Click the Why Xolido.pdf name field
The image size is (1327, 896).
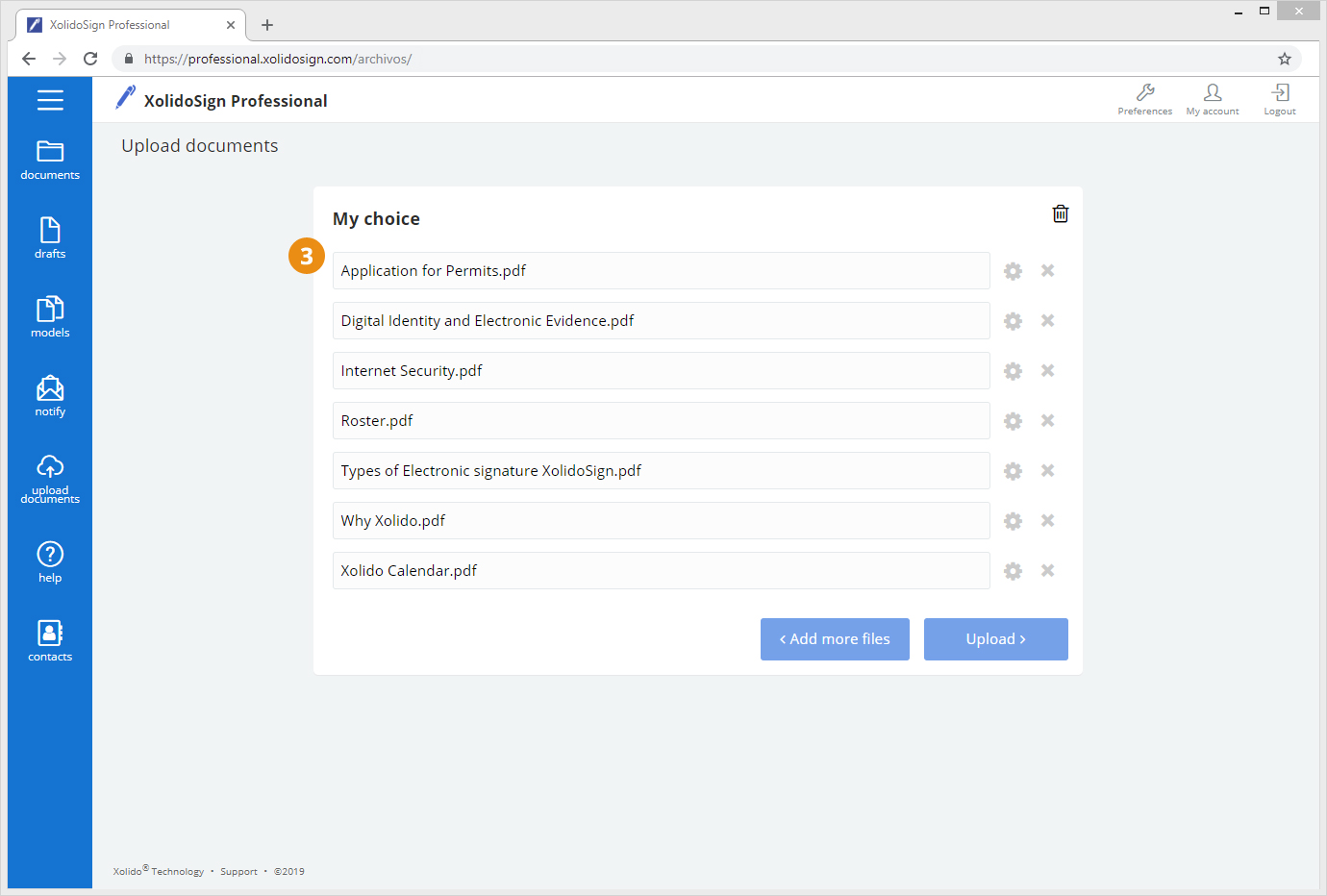point(662,521)
